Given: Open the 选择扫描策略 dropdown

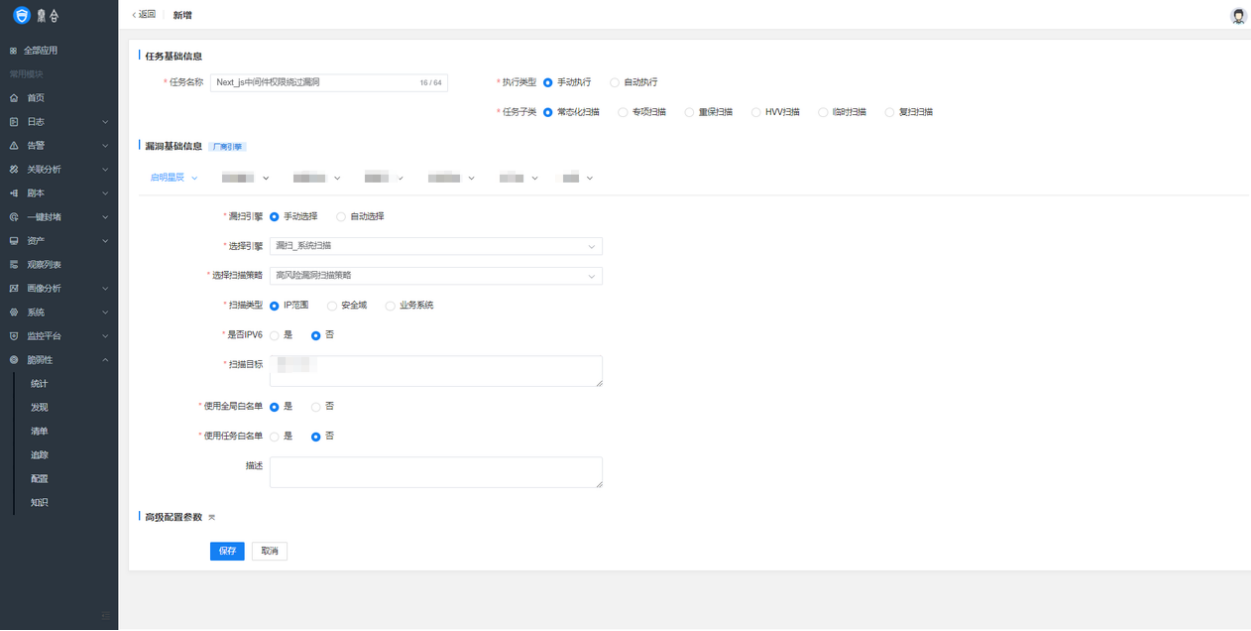Looking at the screenshot, I should (436, 276).
